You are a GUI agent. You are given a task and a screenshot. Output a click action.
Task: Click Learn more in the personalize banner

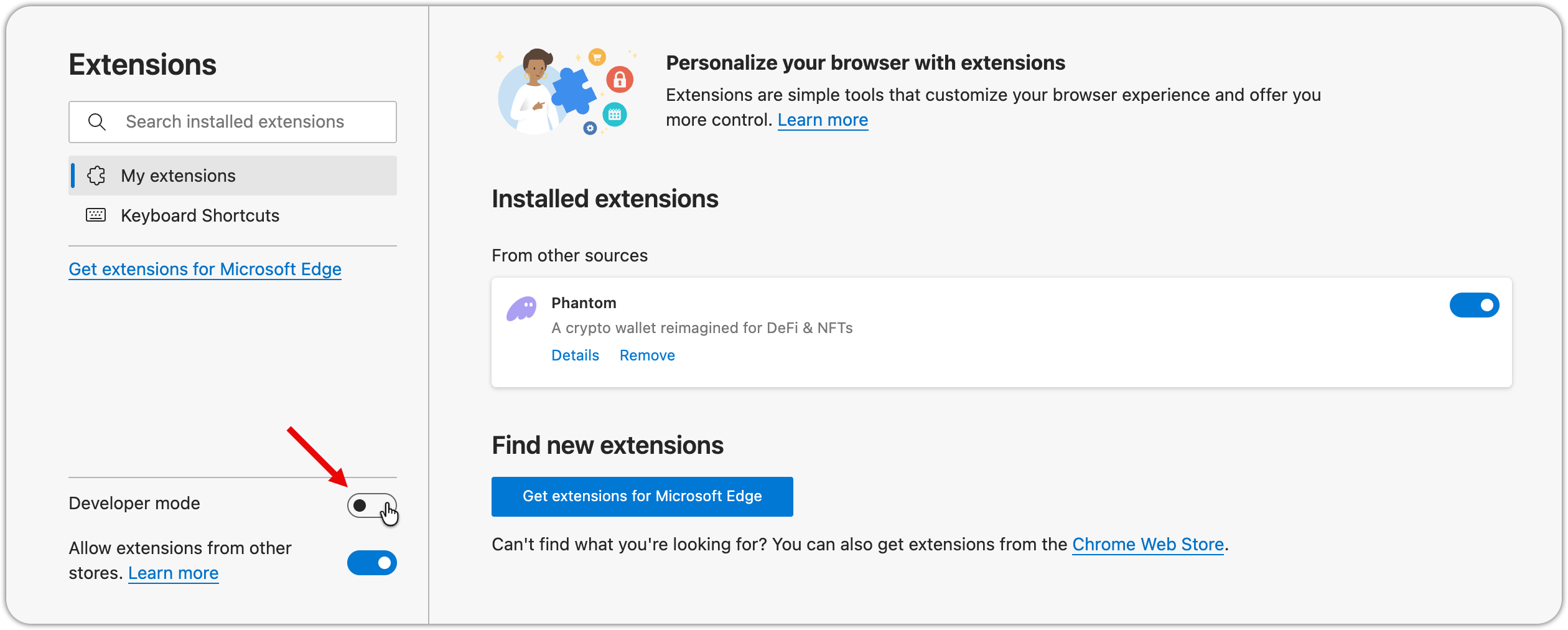pos(823,120)
